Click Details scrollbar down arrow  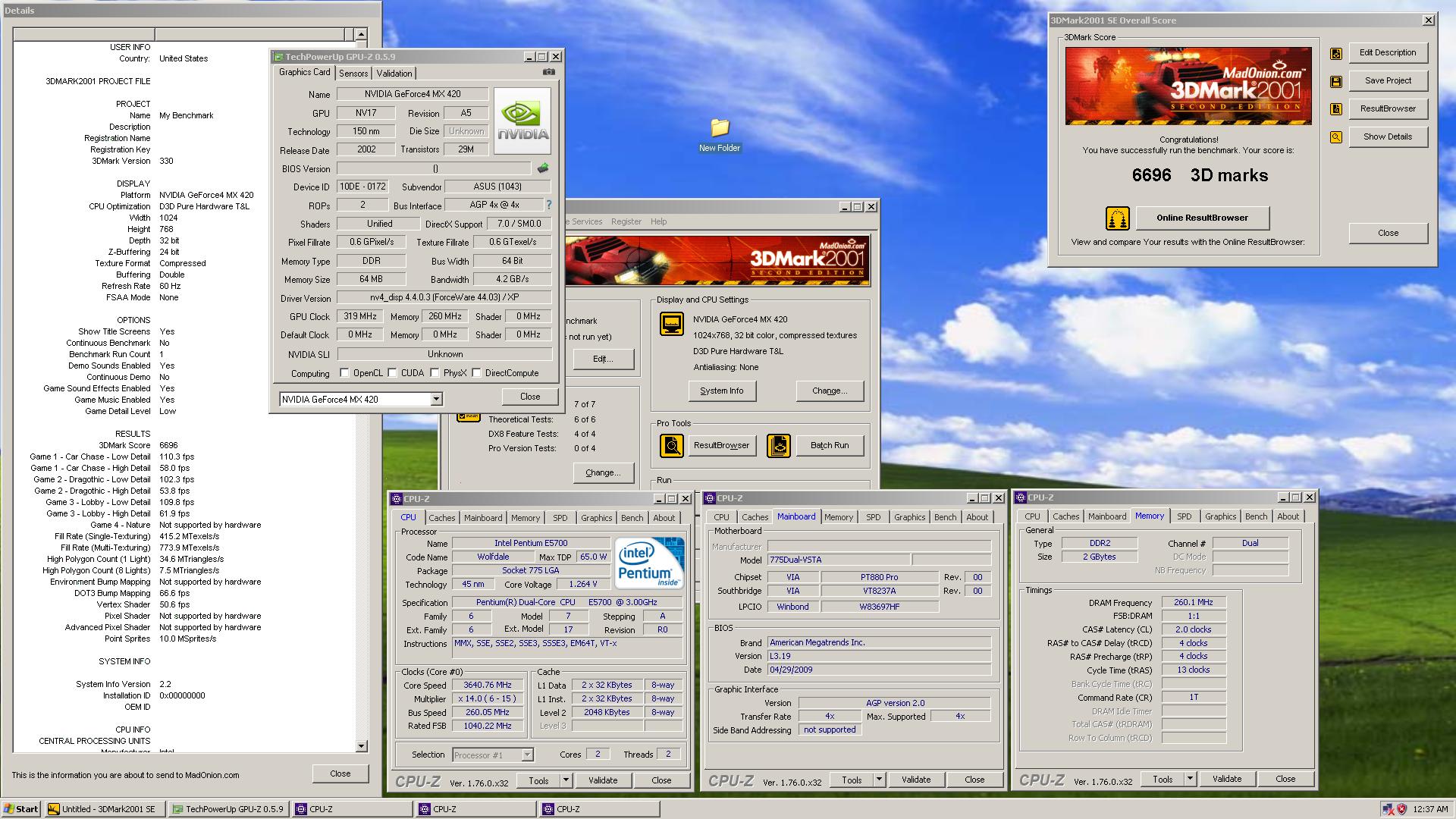click(x=361, y=746)
